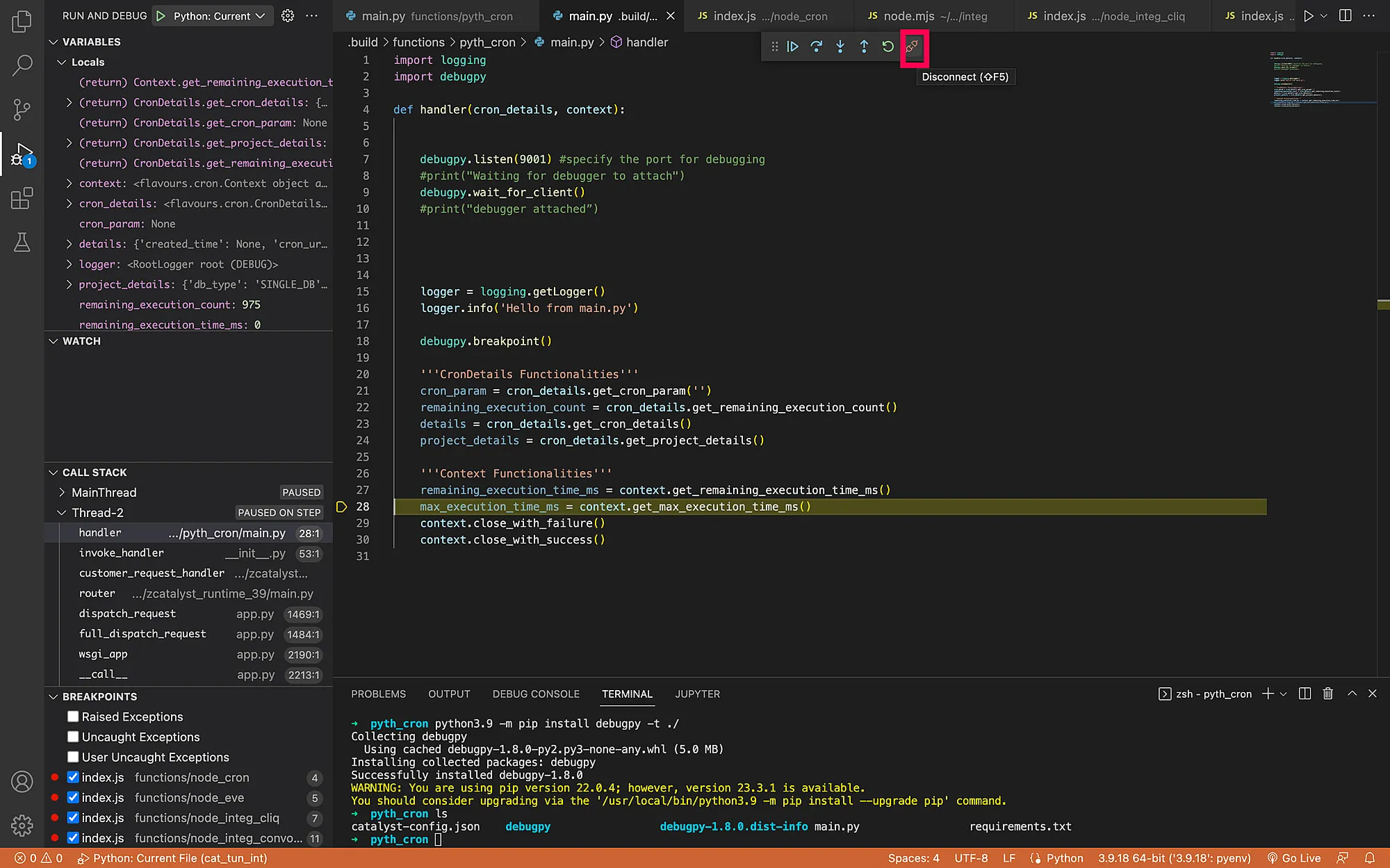Open notifications bell in status bar

1369,858
